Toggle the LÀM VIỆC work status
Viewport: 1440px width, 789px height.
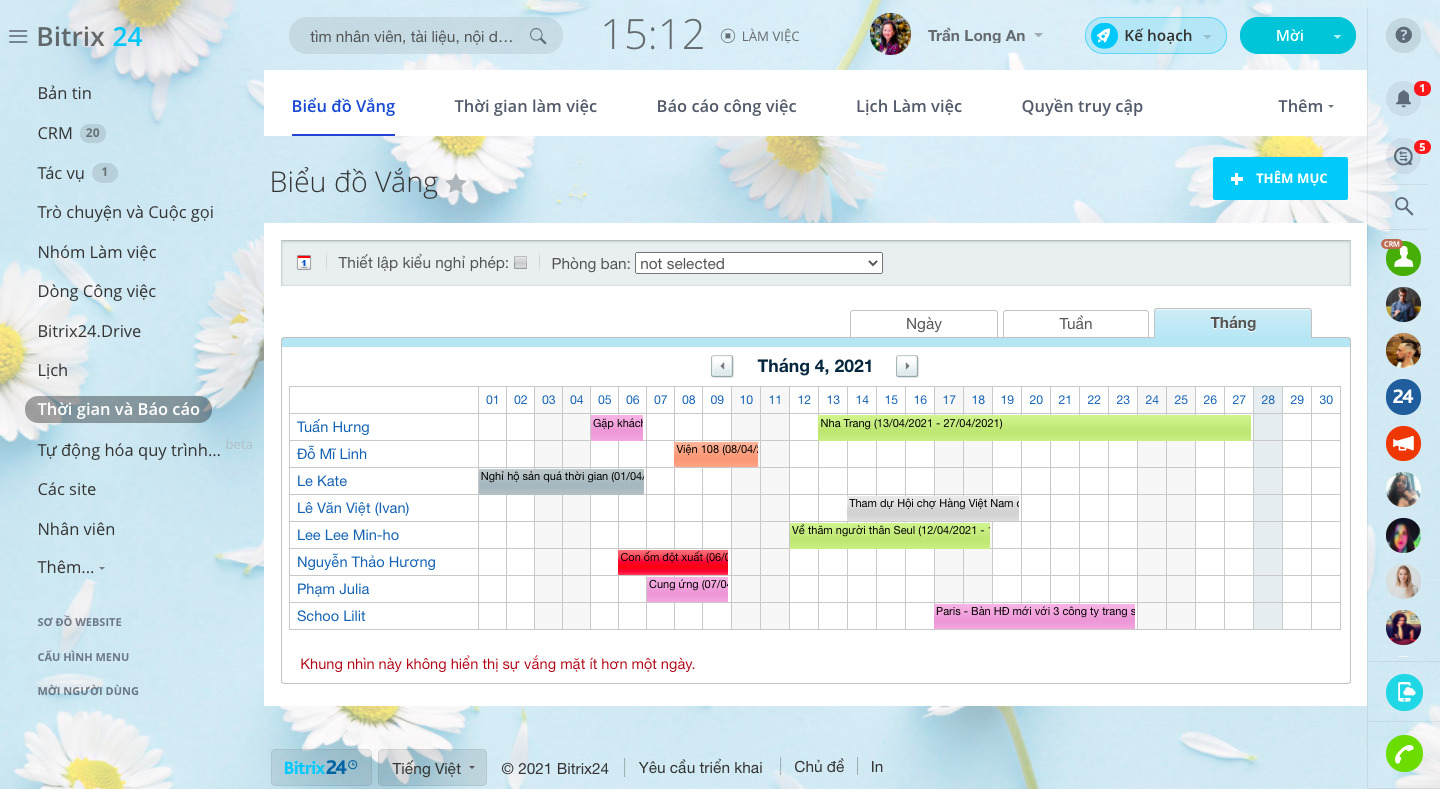(760, 36)
